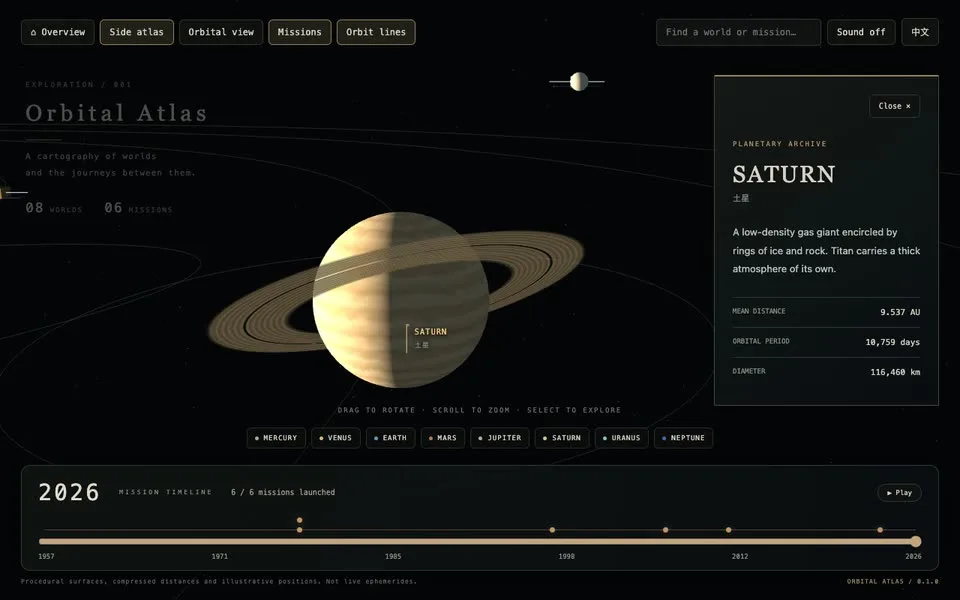
Task: Click the mission marker just before 2012
Action: click(729, 530)
